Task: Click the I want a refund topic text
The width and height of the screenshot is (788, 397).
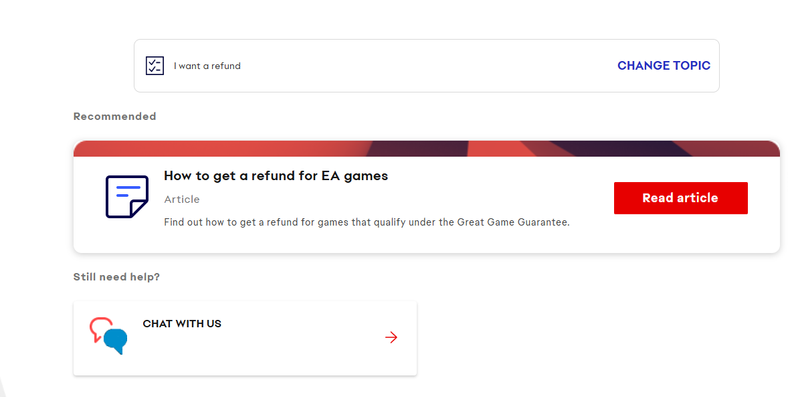Action: pyautogui.click(x=207, y=66)
